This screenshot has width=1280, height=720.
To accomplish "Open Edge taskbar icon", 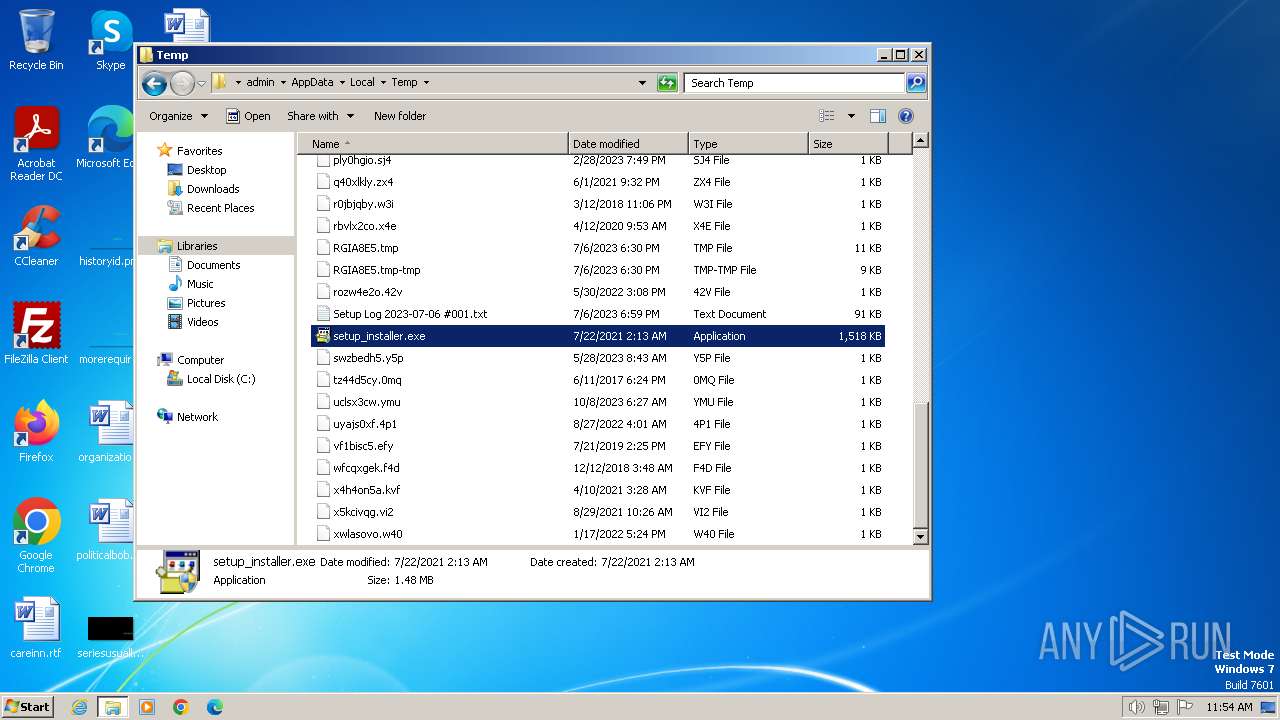I will (214, 707).
